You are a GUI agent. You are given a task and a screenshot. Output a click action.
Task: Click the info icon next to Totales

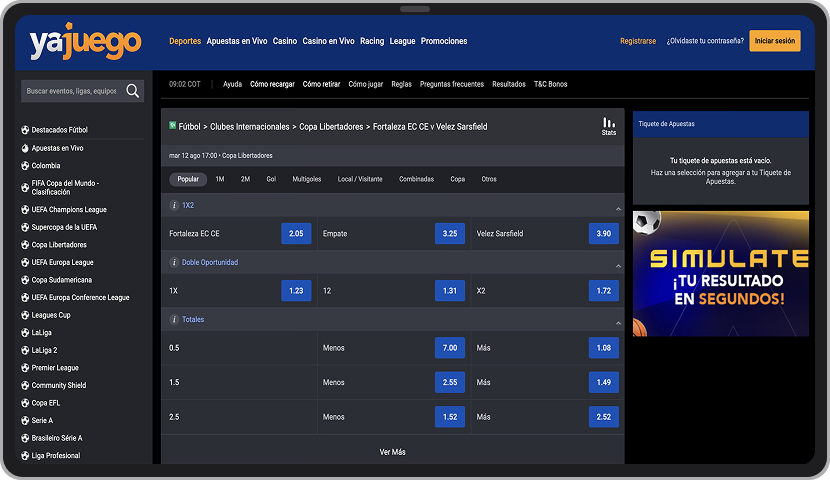pyautogui.click(x=174, y=320)
